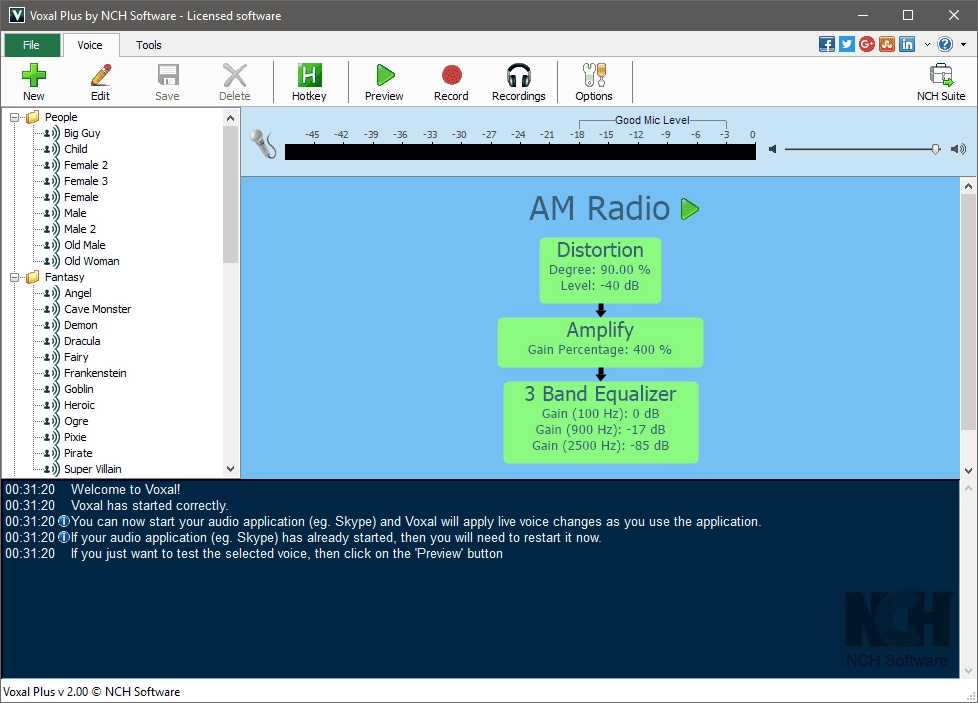Select the Old Woman voice

coord(92,261)
